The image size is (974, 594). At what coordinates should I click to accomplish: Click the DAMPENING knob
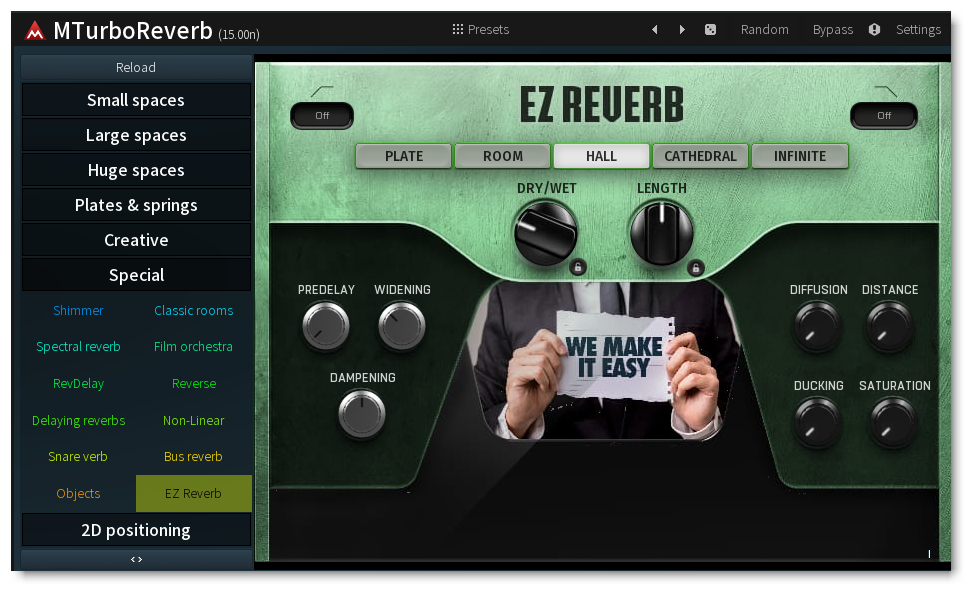coord(362,414)
